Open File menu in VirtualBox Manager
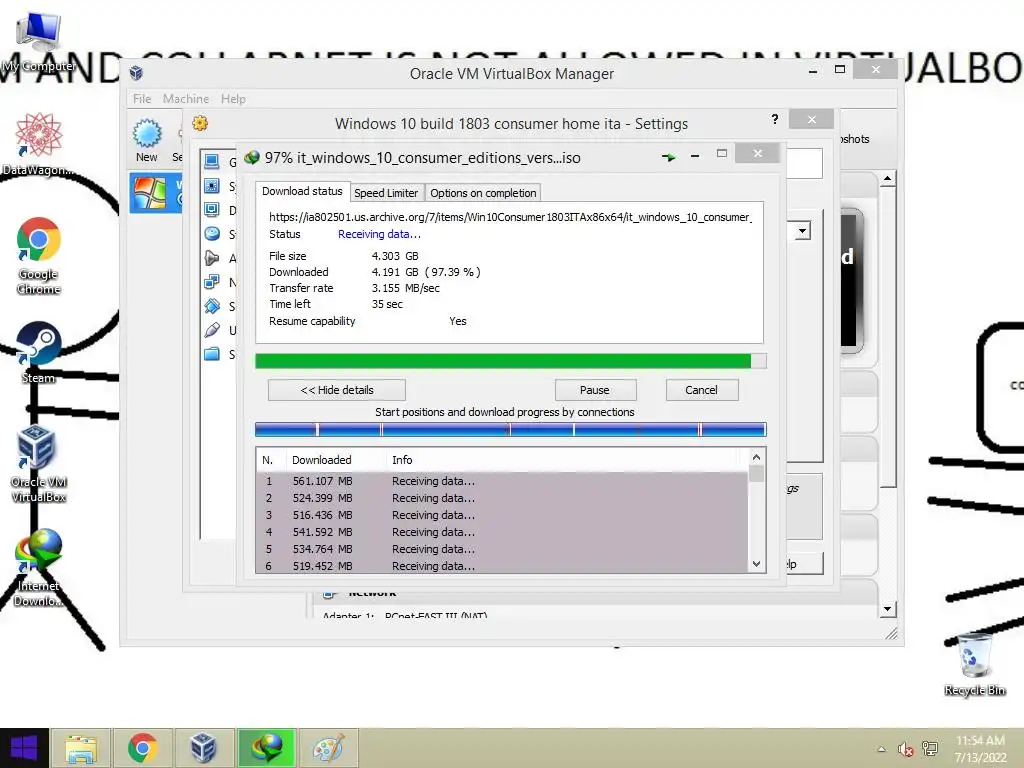 pyautogui.click(x=142, y=99)
